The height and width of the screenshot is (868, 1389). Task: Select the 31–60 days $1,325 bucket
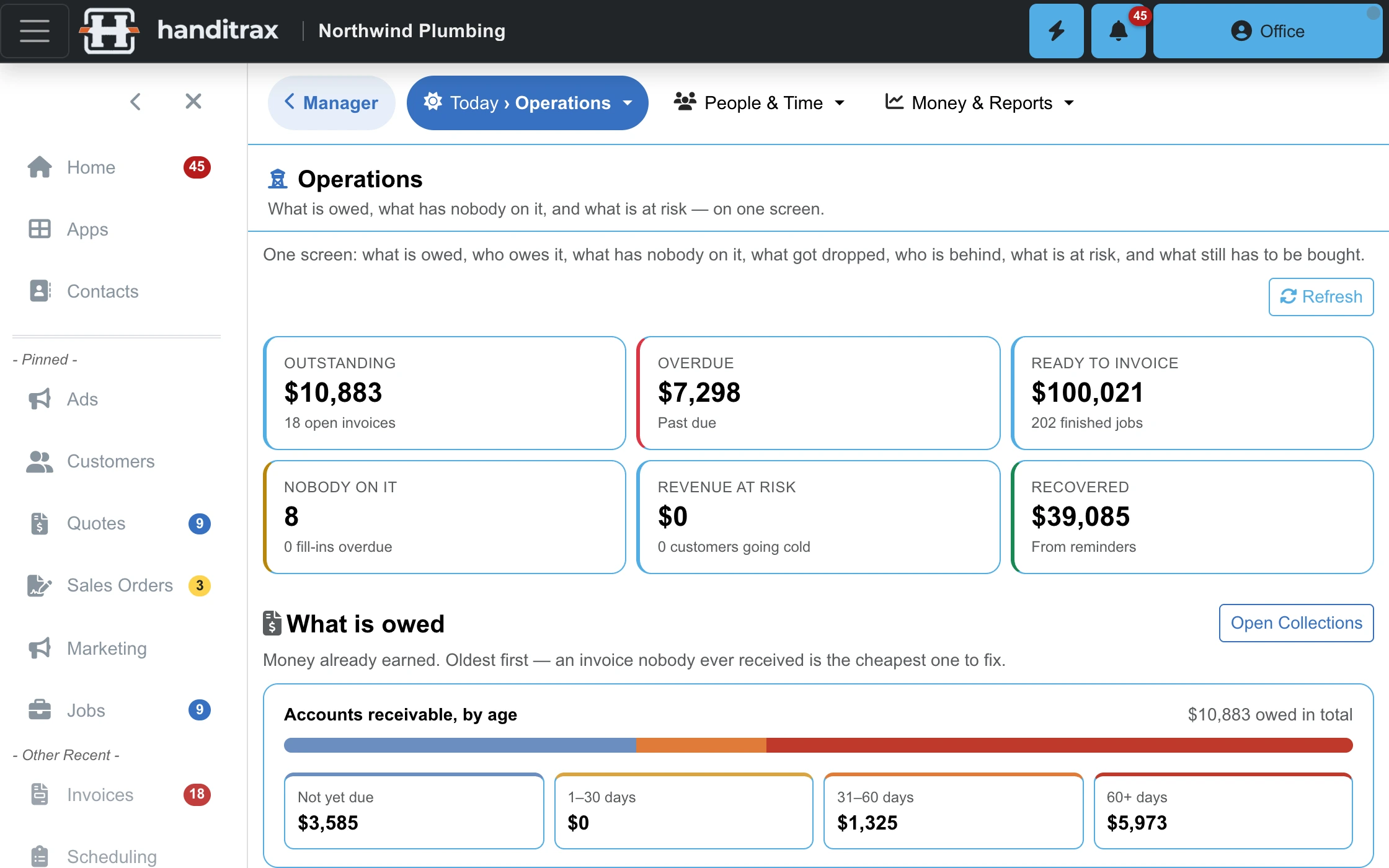point(953,811)
